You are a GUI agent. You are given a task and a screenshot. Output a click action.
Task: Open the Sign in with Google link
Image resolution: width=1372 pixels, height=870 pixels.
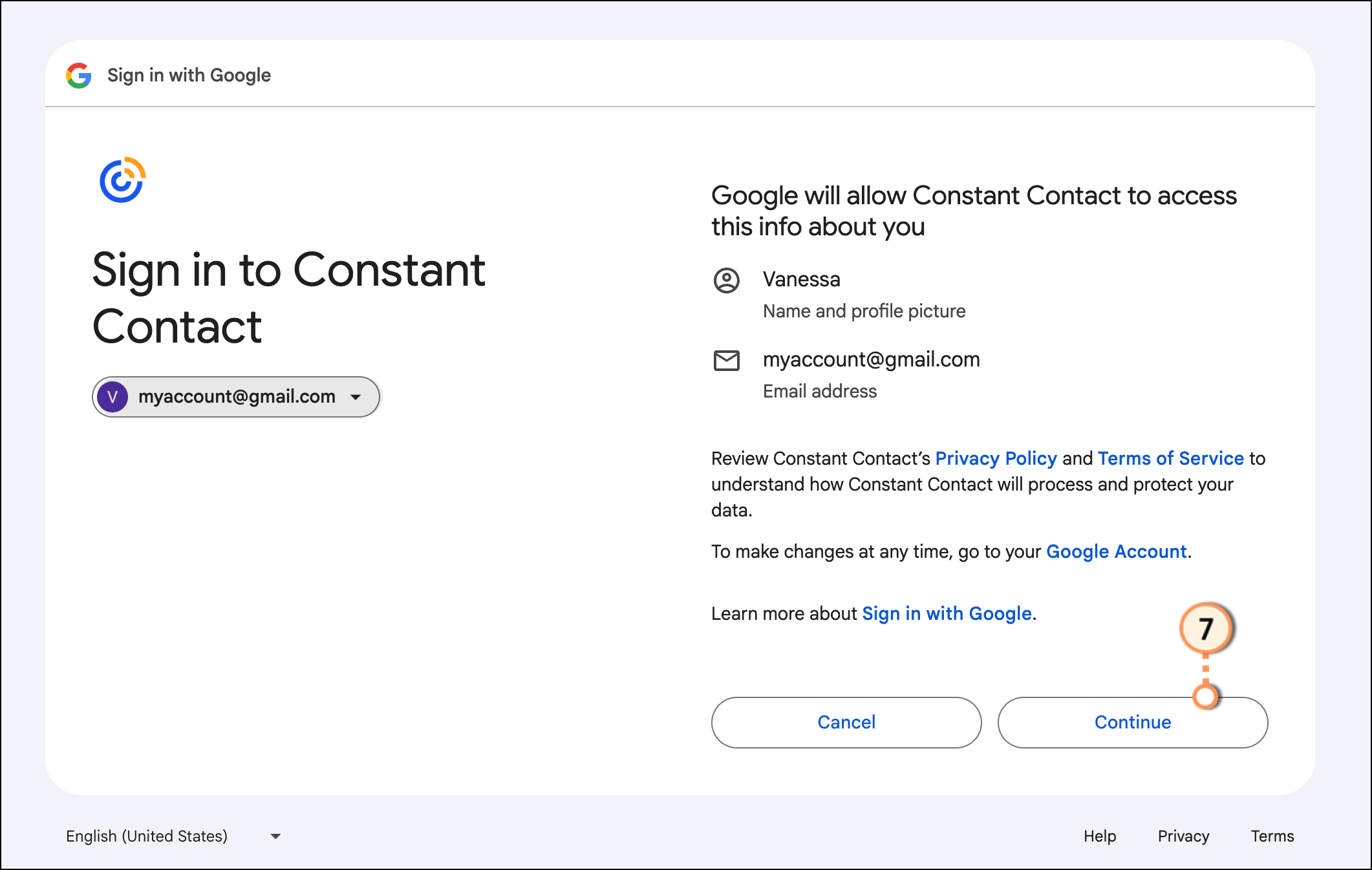coord(947,613)
